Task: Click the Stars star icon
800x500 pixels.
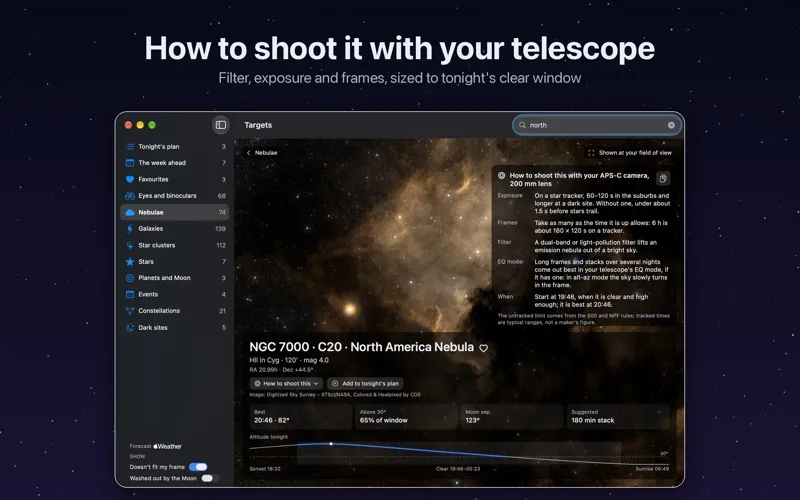Action: tap(130, 262)
